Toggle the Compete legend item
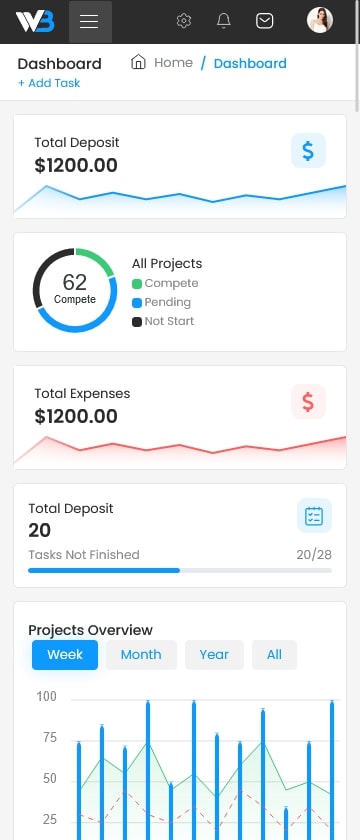Viewport: 360px width, 840px height. pos(165,283)
